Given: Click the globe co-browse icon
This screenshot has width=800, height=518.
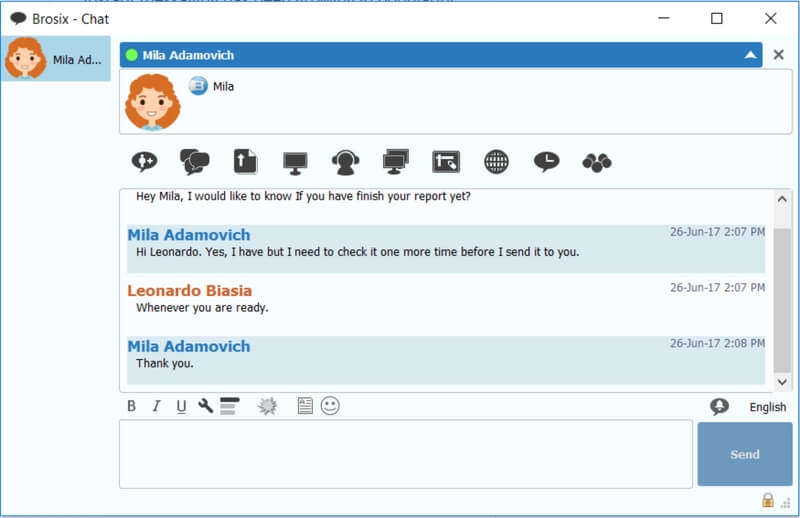Looking at the screenshot, I should click(x=496, y=162).
